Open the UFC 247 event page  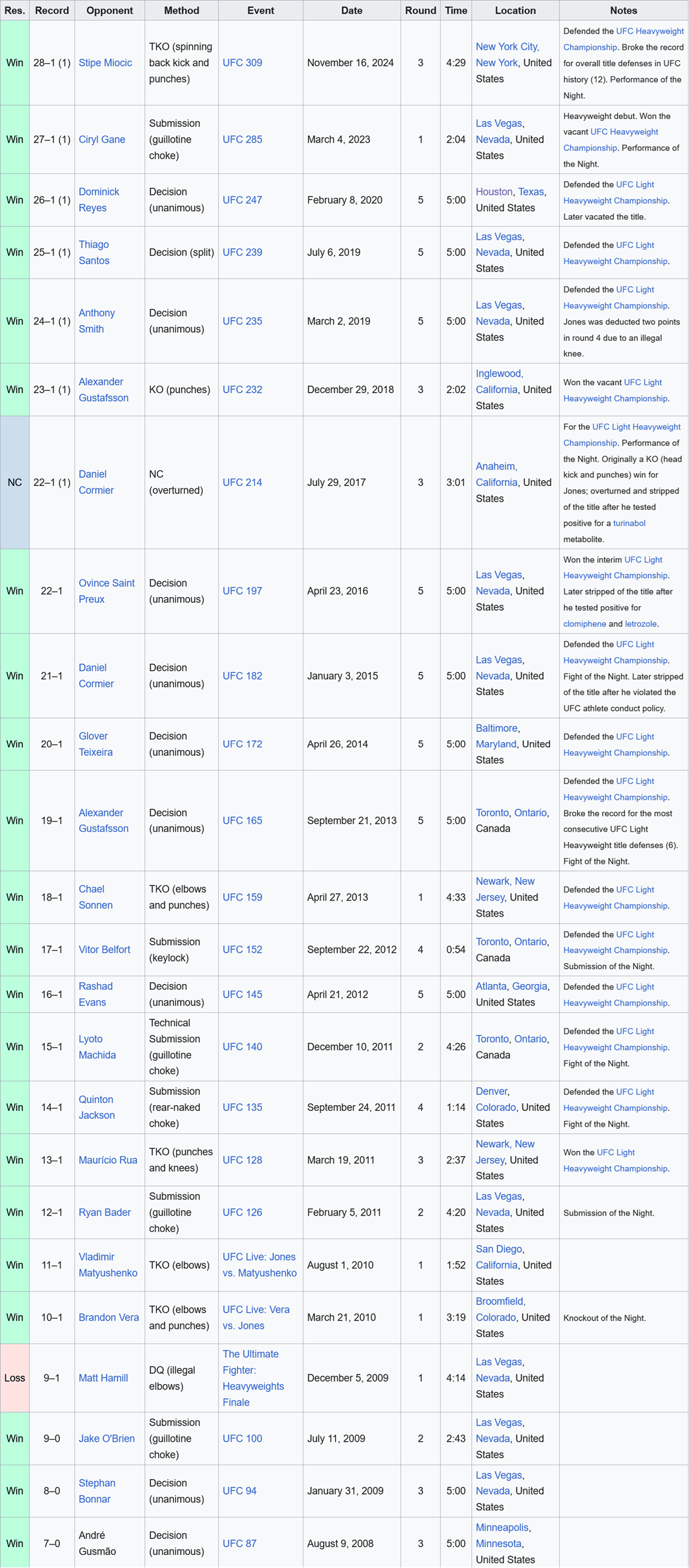coord(243,200)
